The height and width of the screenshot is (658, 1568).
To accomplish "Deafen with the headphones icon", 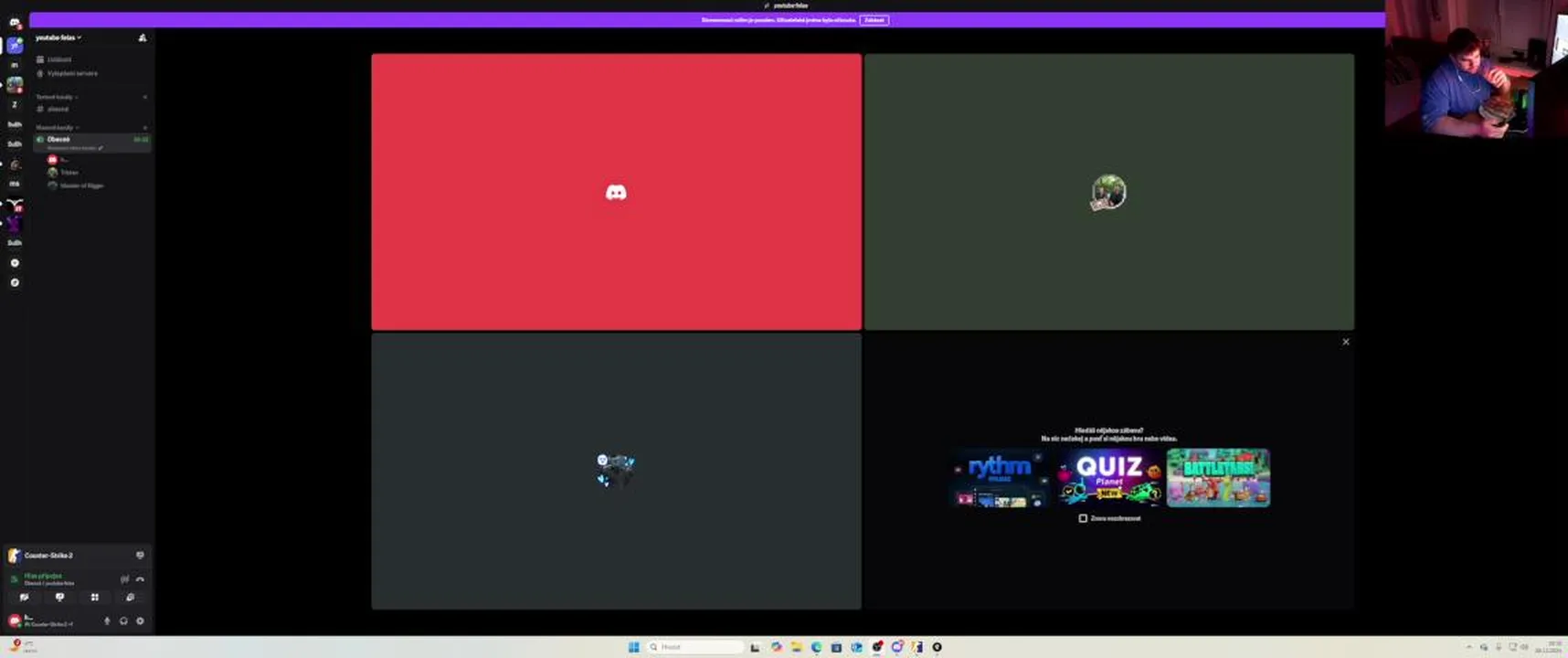I will [123, 621].
